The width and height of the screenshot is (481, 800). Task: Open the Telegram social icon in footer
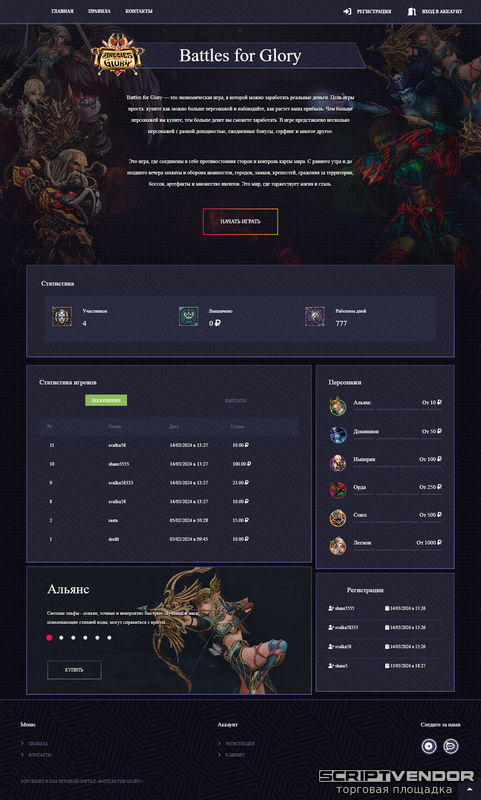click(x=429, y=746)
